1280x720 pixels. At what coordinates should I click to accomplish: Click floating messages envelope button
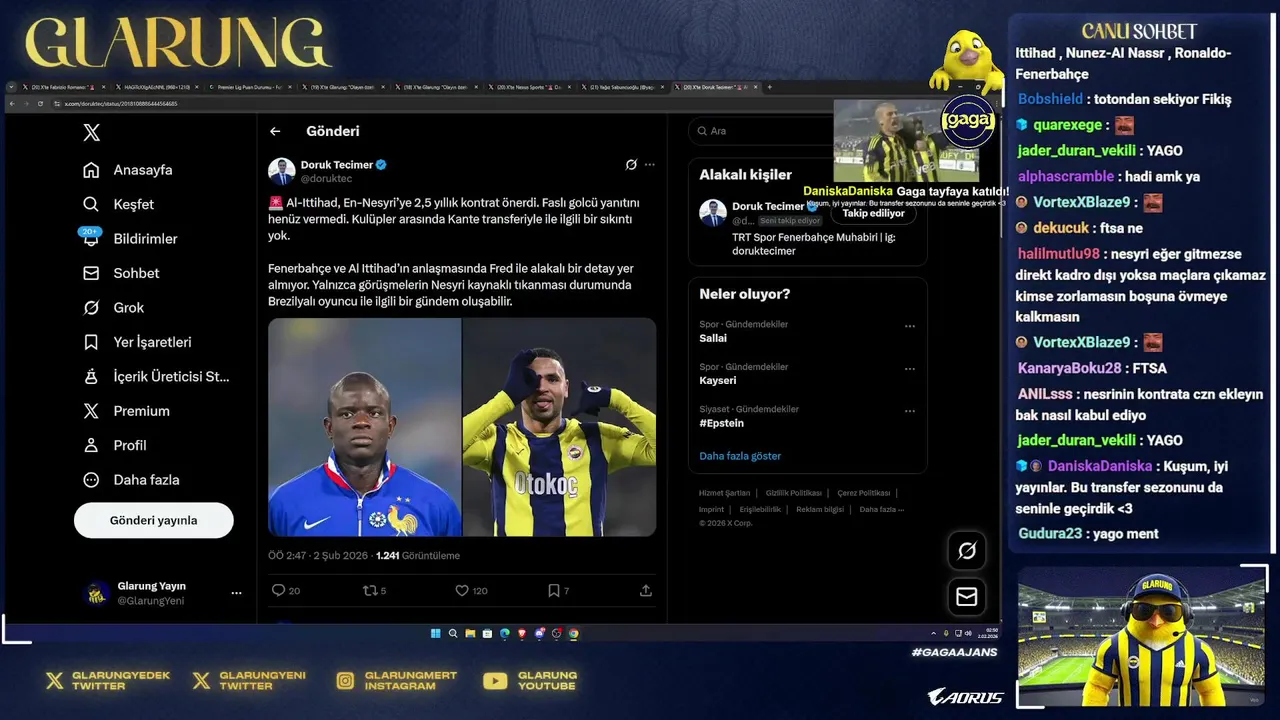point(966,597)
